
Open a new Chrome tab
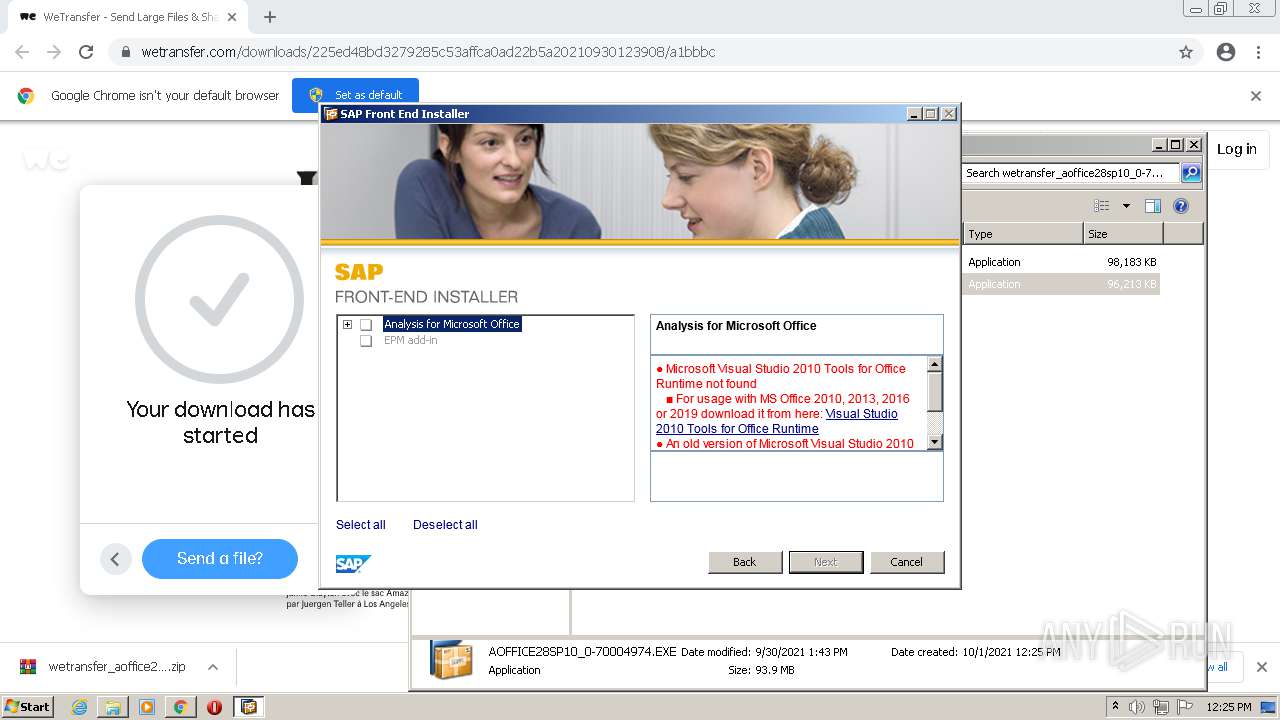[270, 17]
